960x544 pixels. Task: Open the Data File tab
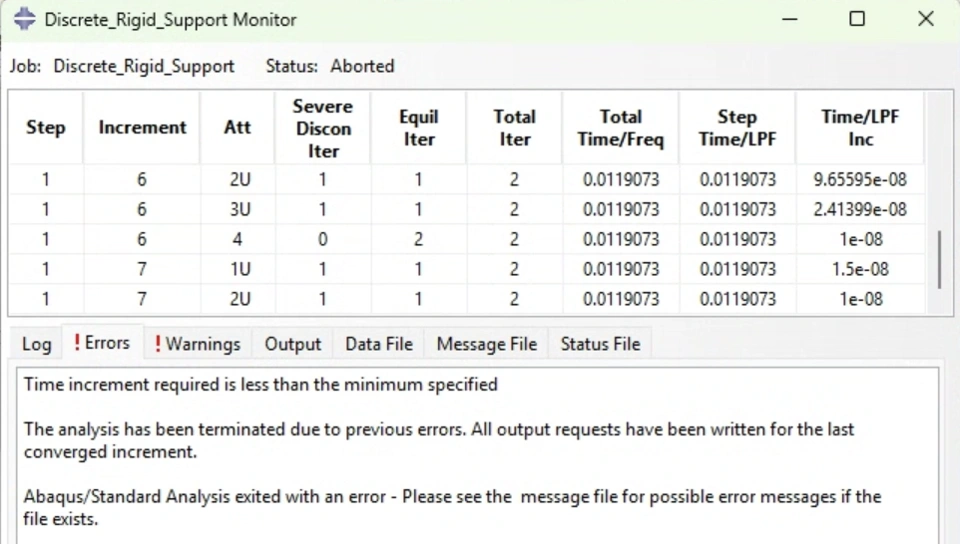point(379,344)
